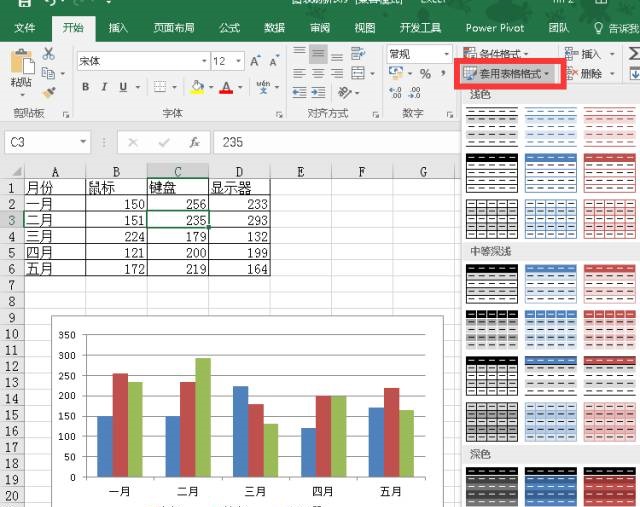640x507 pixels.
Task: Open the 套用表格格式 dropdown
Action: tap(509, 74)
